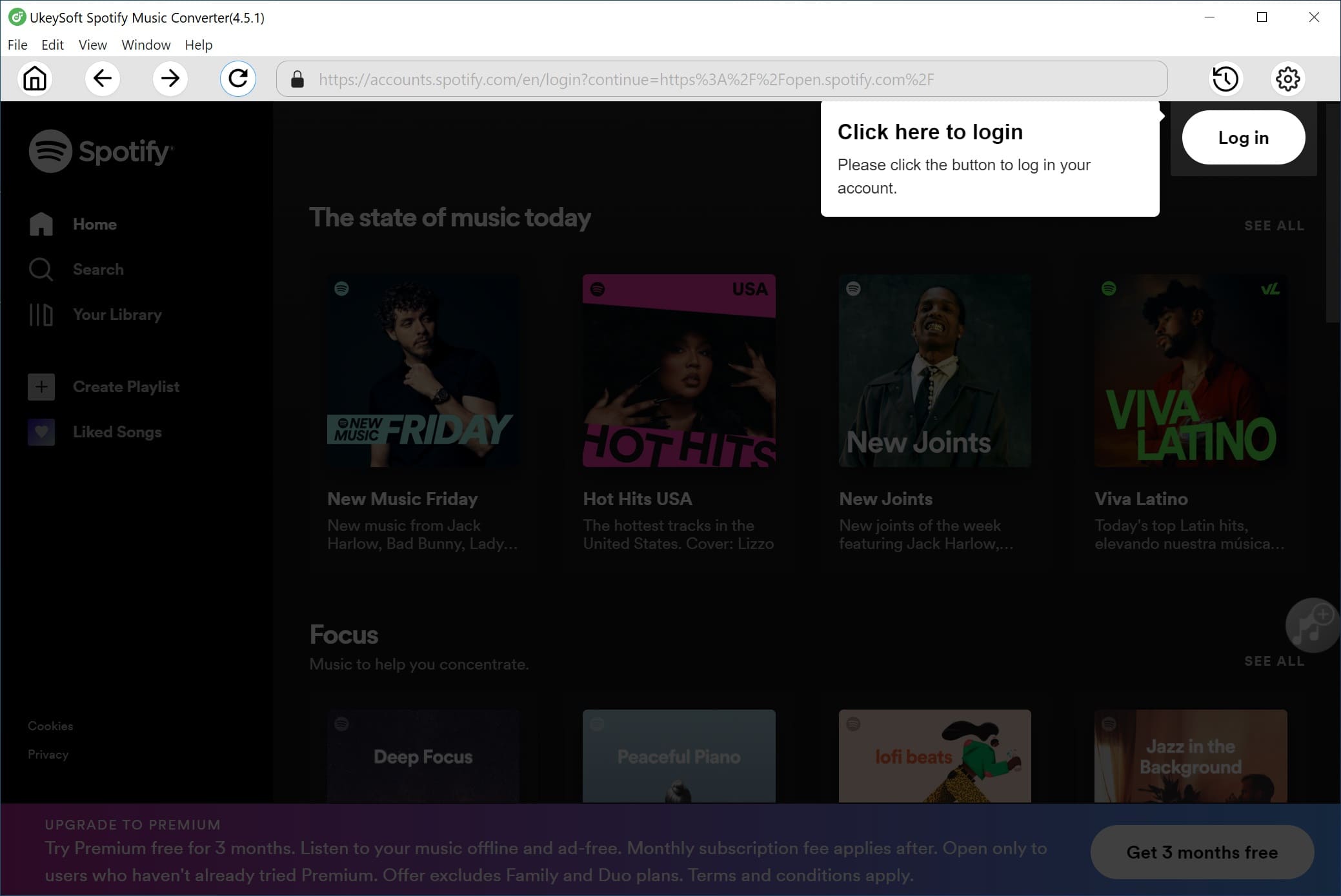Click the browser refresh icon
1341x896 pixels.
point(238,78)
